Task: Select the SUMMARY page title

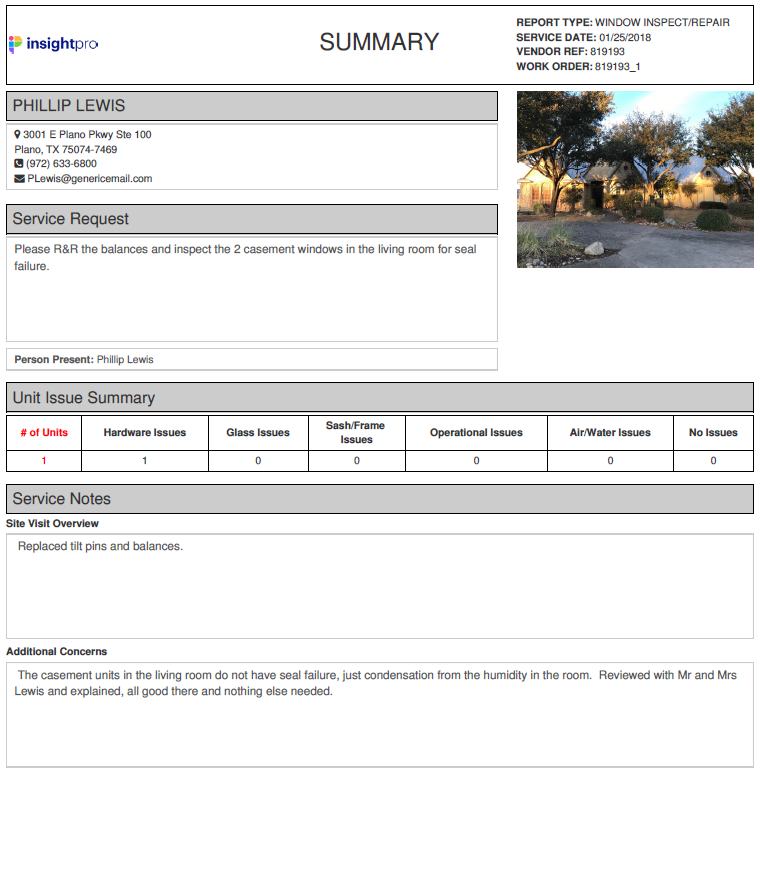Action: point(379,42)
